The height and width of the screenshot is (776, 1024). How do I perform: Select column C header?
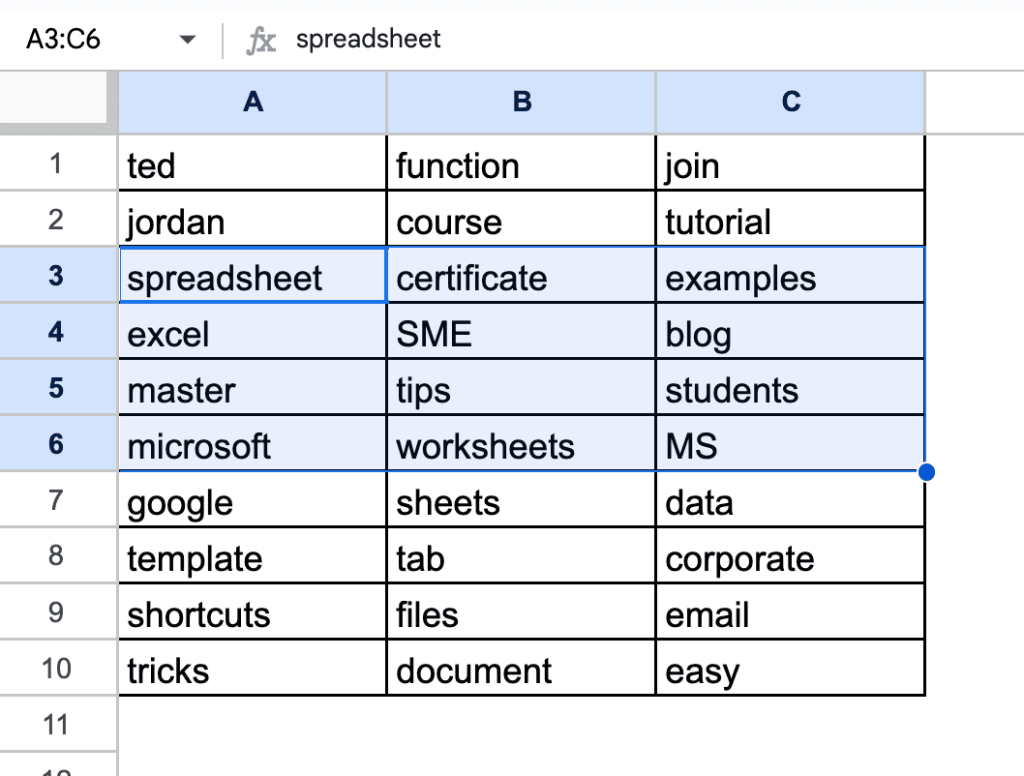790,101
